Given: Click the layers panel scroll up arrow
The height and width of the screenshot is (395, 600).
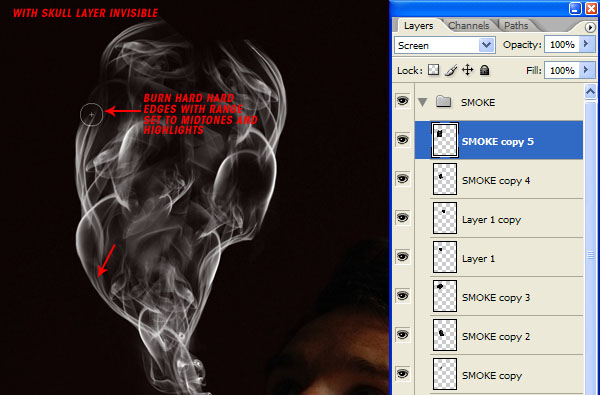Looking at the screenshot, I should [590, 92].
